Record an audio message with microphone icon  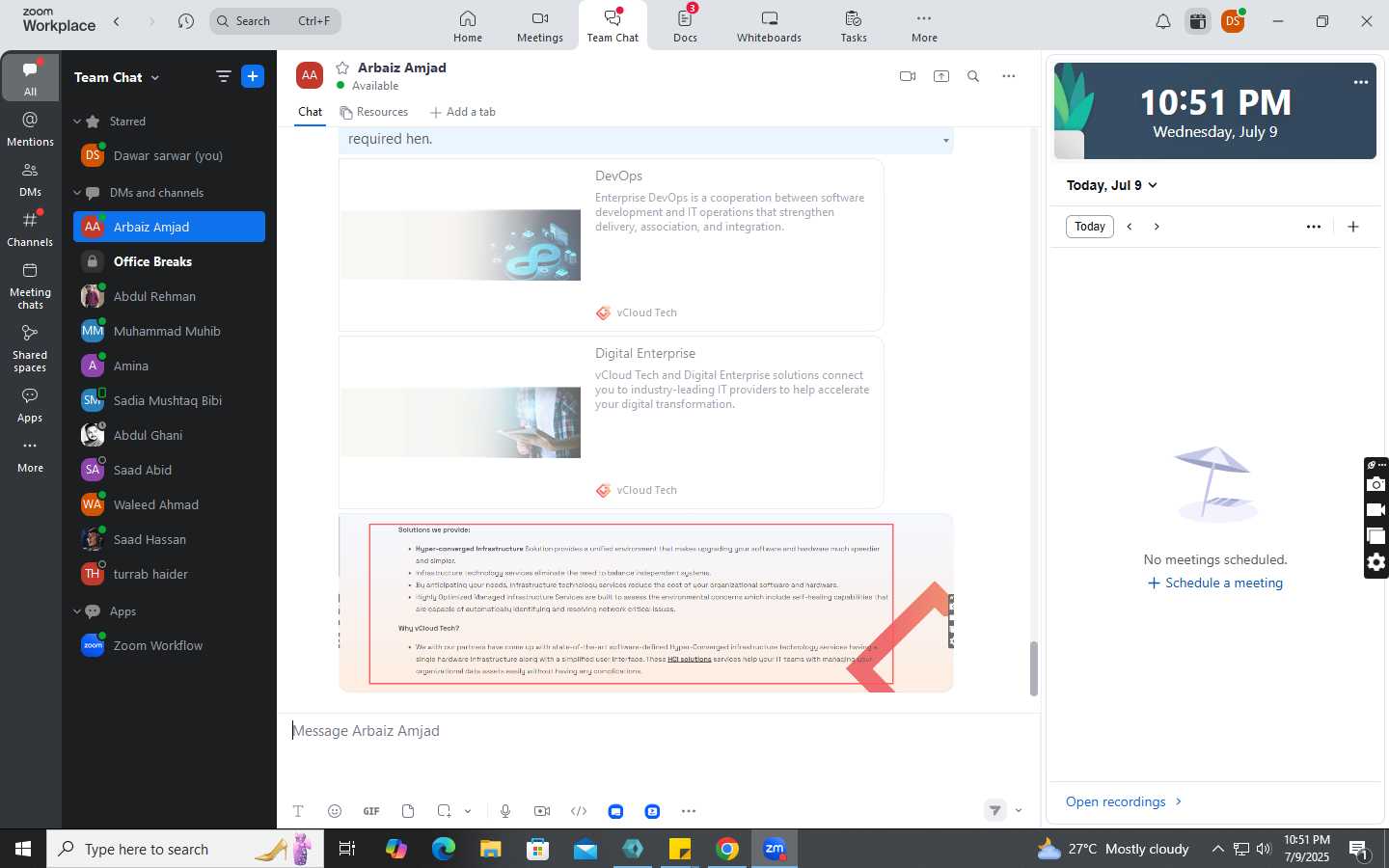pos(505,811)
